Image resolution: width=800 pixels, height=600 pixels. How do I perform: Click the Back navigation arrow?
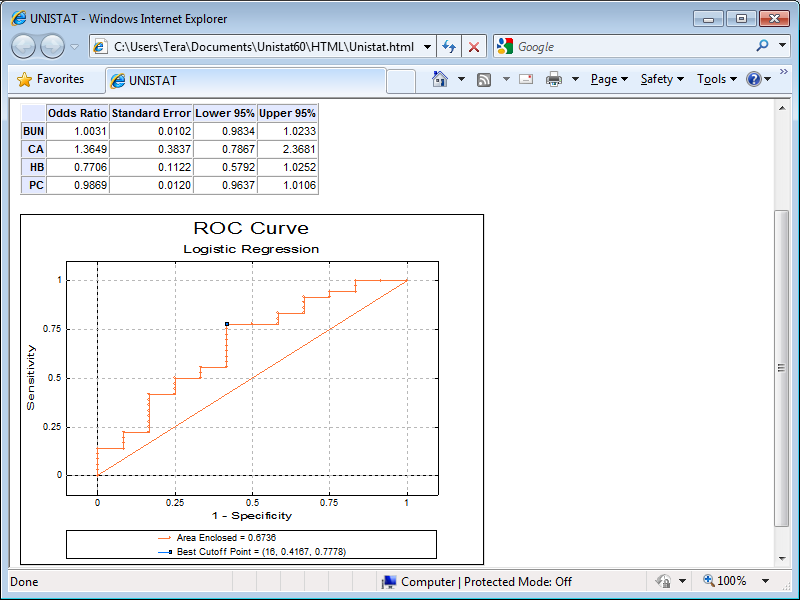[23, 47]
